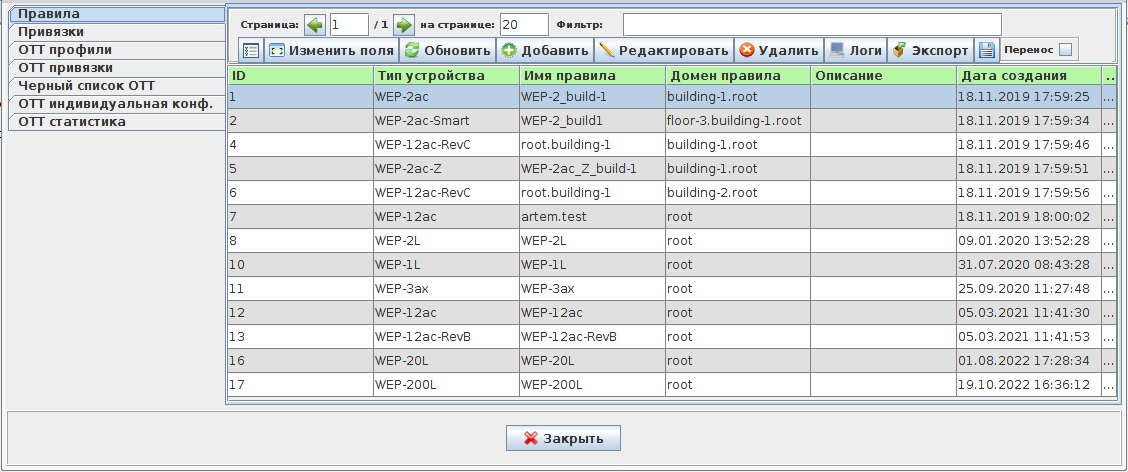Image resolution: width=1128 pixels, height=472 pixels.
Task: Click the date 09.01.2020 13:52:28
Action: tap(1029, 241)
